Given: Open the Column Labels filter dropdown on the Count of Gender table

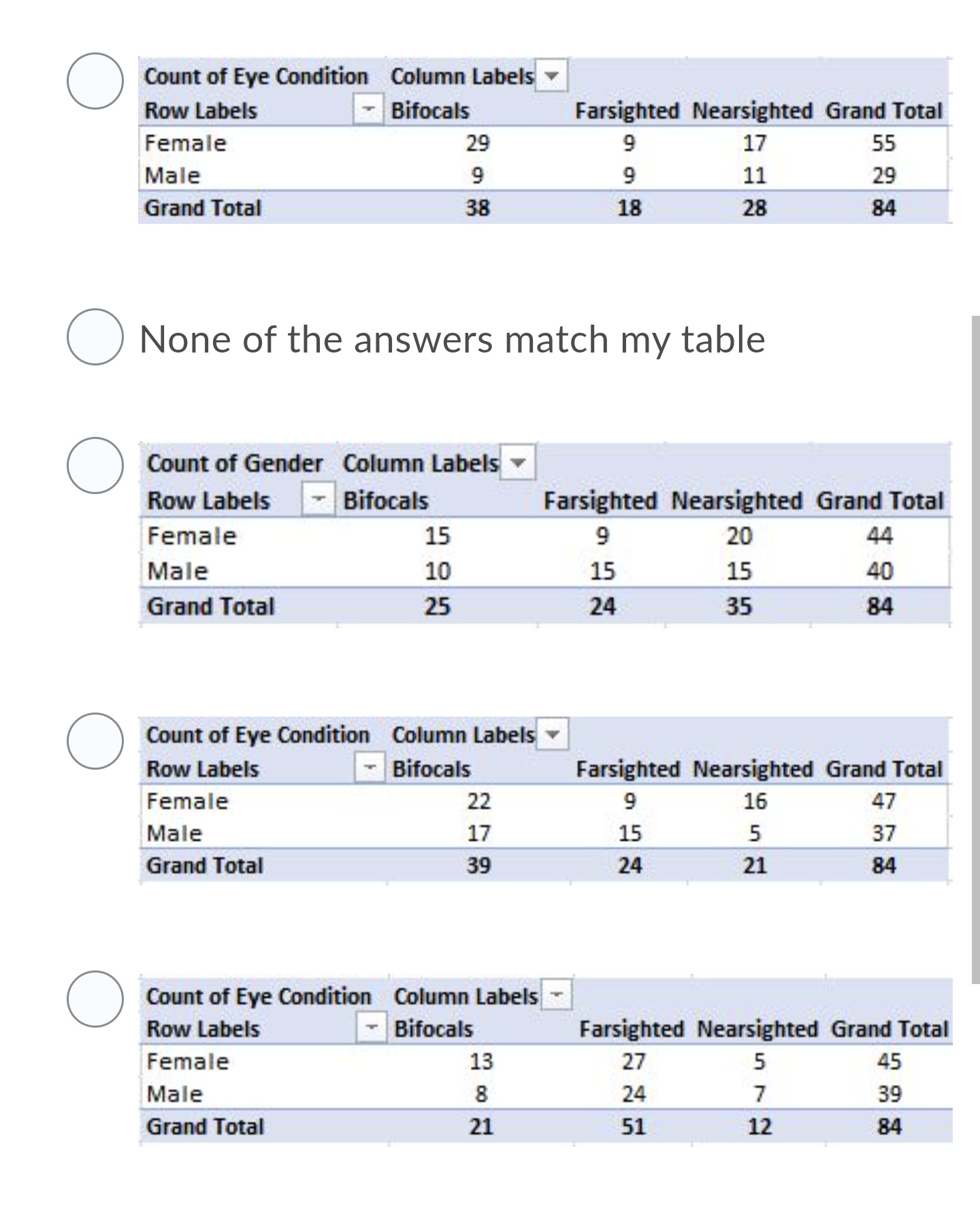Looking at the screenshot, I should pos(517,463).
